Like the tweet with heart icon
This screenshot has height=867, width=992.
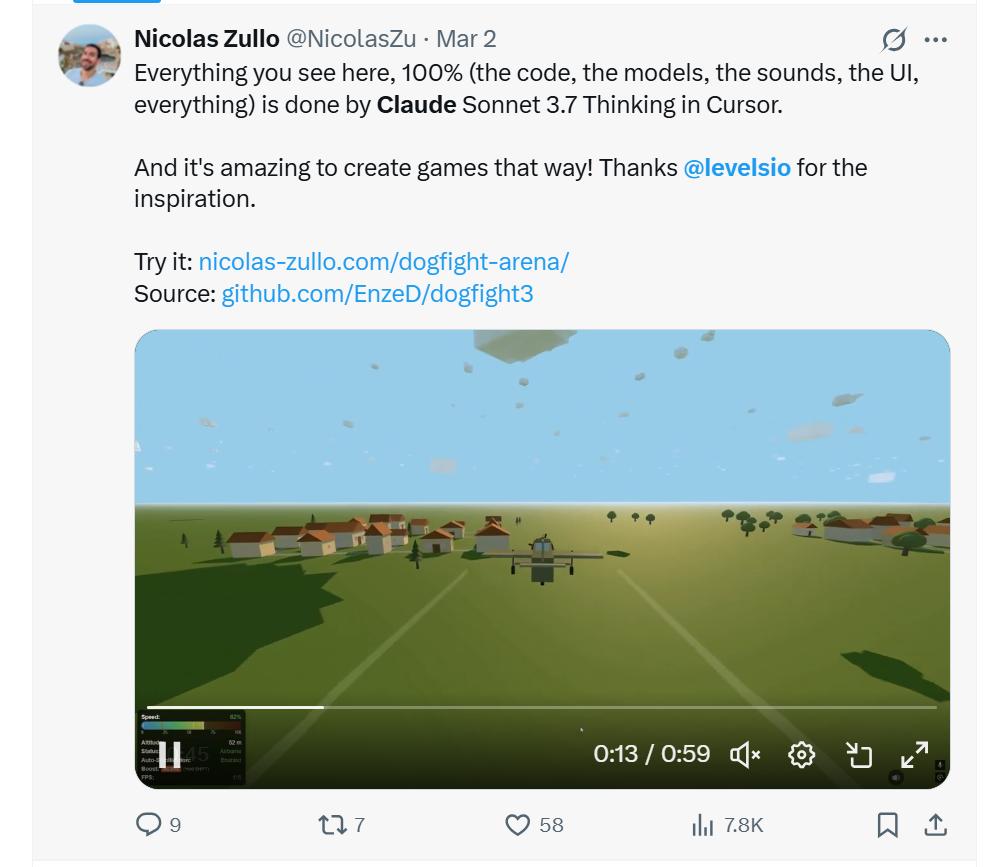pos(518,825)
